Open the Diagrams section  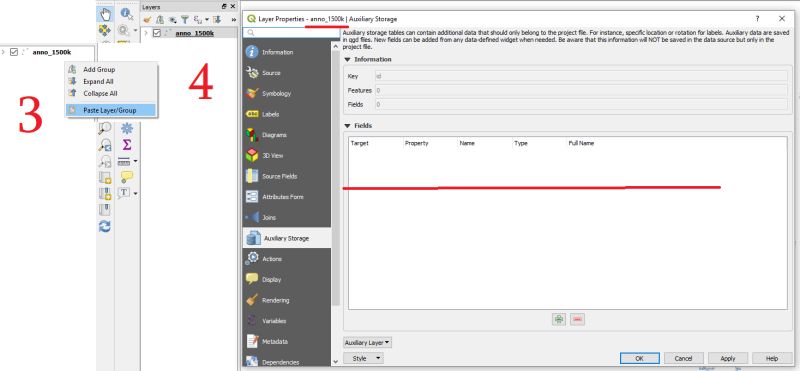(x=287, y=135)
